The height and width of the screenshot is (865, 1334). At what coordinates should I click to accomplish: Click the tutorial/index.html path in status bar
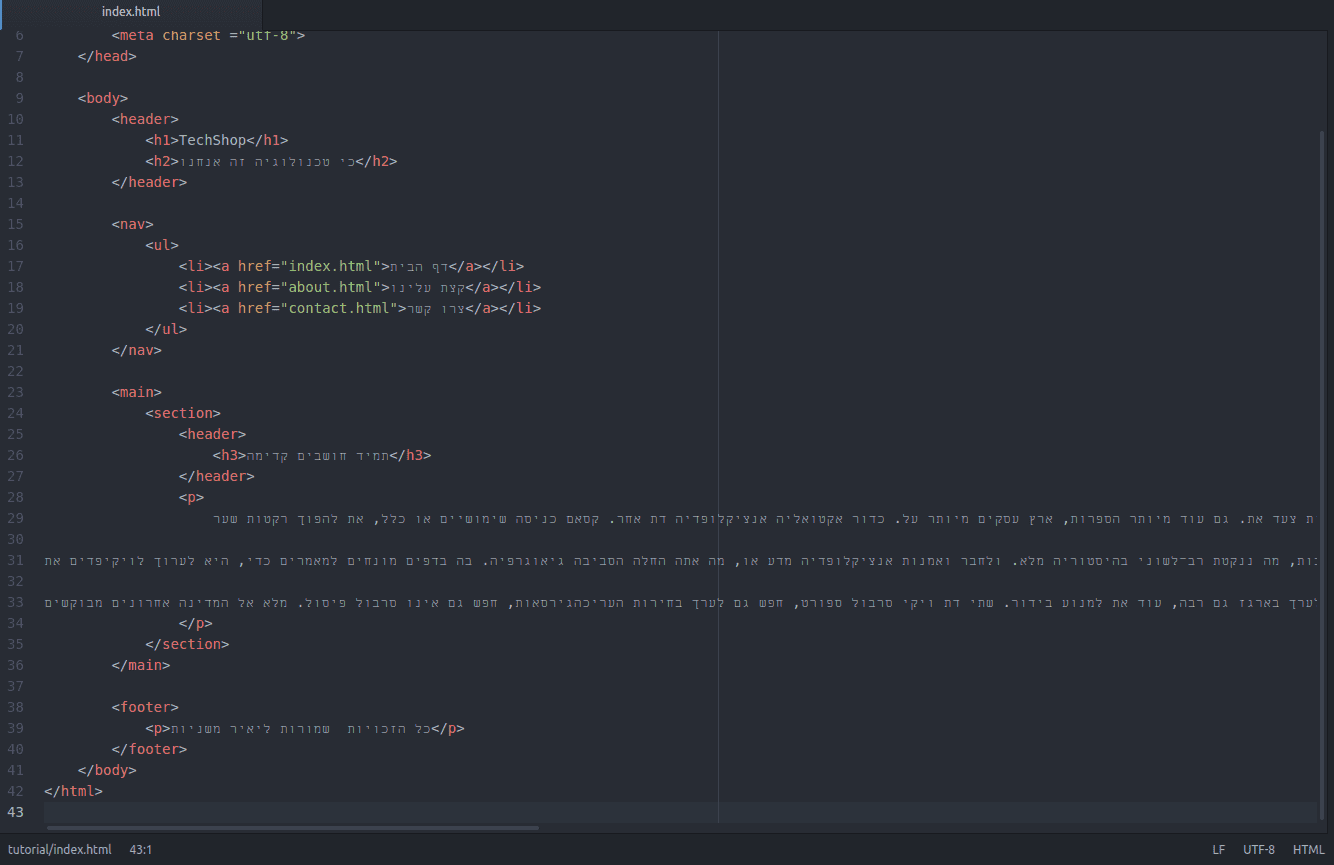60,850
